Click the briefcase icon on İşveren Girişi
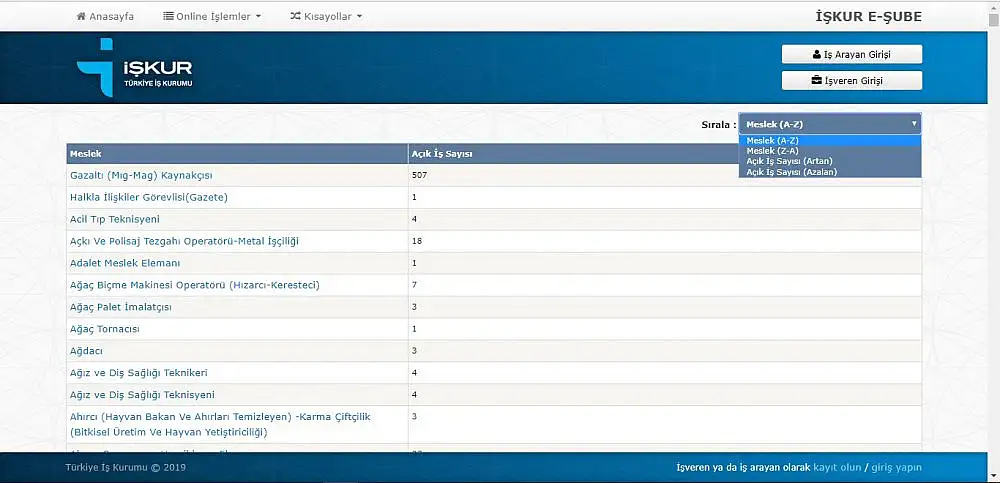The image size is (1000, 483). (816, 81)
